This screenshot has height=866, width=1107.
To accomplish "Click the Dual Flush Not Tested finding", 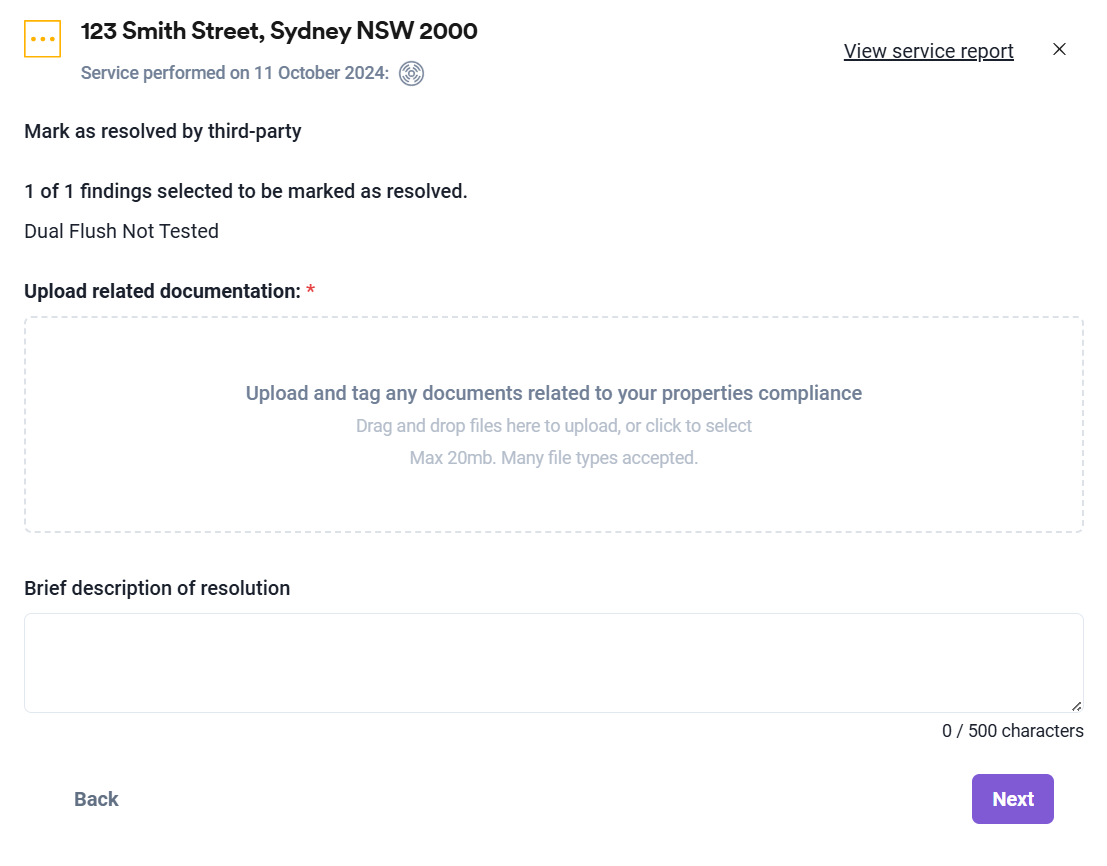I will click(x=121, y=231).
